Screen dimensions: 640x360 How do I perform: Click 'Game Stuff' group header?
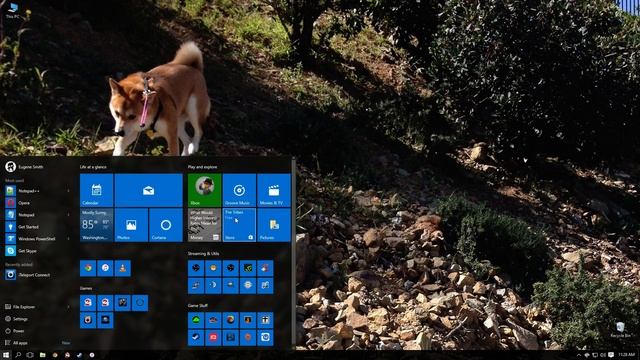pos(197,305)
